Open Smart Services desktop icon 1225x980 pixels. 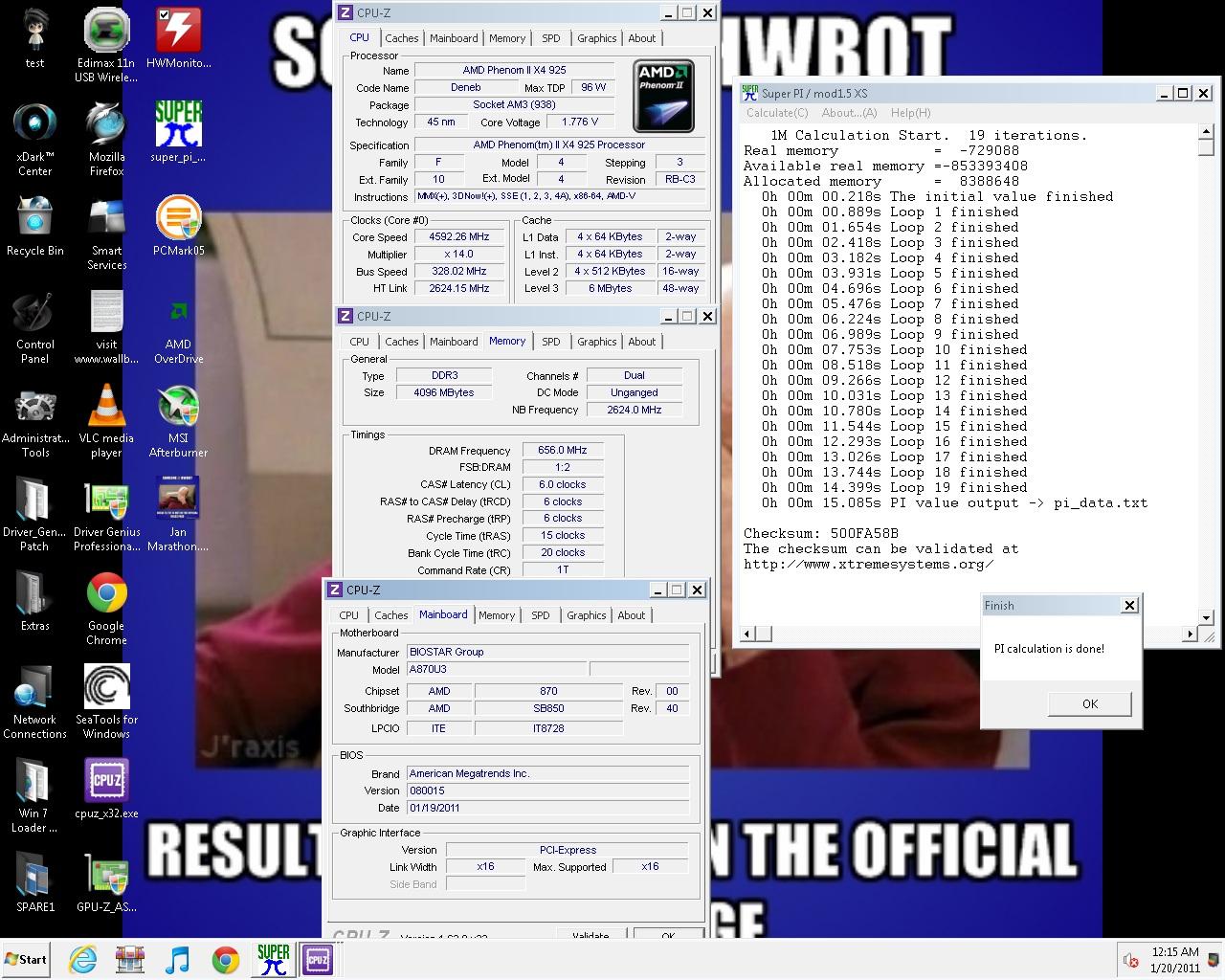click(x=106, y=234)
